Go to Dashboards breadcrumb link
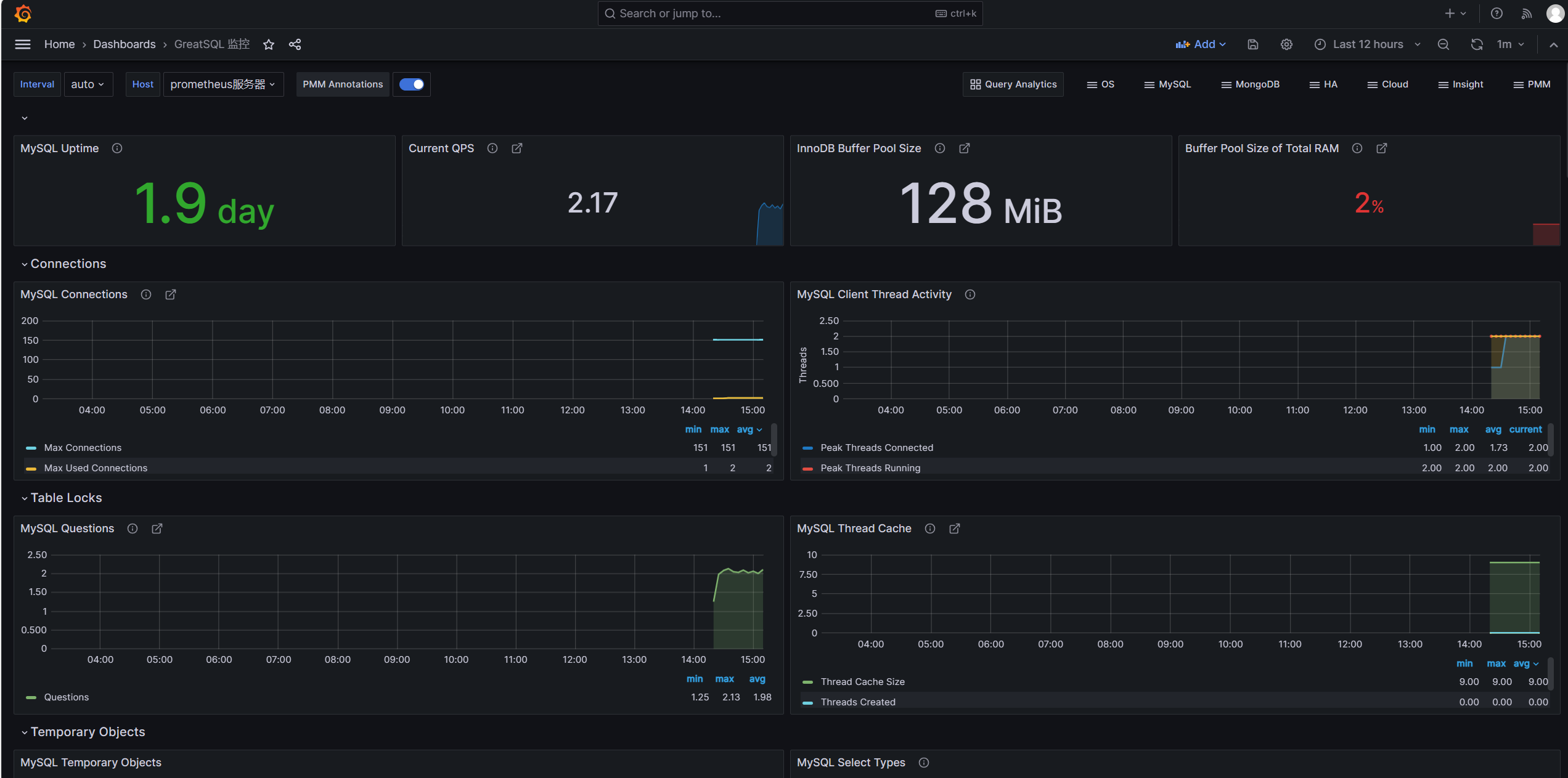The height and width of the screenshot is (778, 1568). (125, 44)
